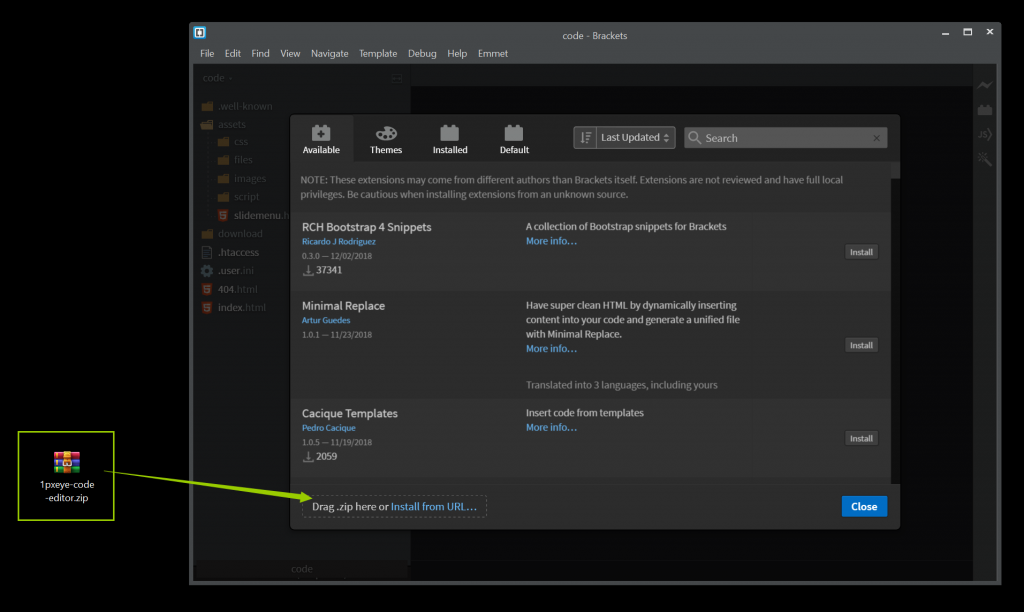This screenshot has height=612, width=1024.
Task: Clear the search with the X icon
Action: pos(877,138)
